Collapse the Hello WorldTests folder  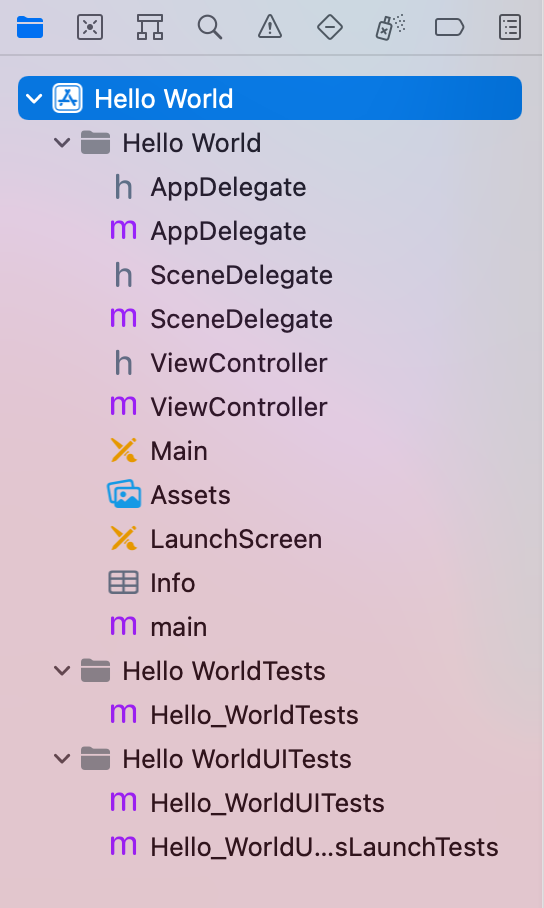click(62, 671)
